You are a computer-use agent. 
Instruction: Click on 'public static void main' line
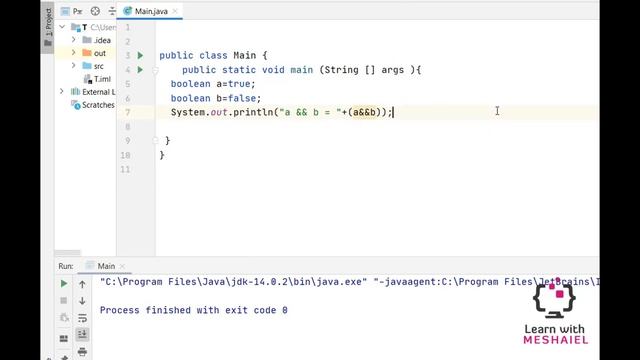click(302, 70)
